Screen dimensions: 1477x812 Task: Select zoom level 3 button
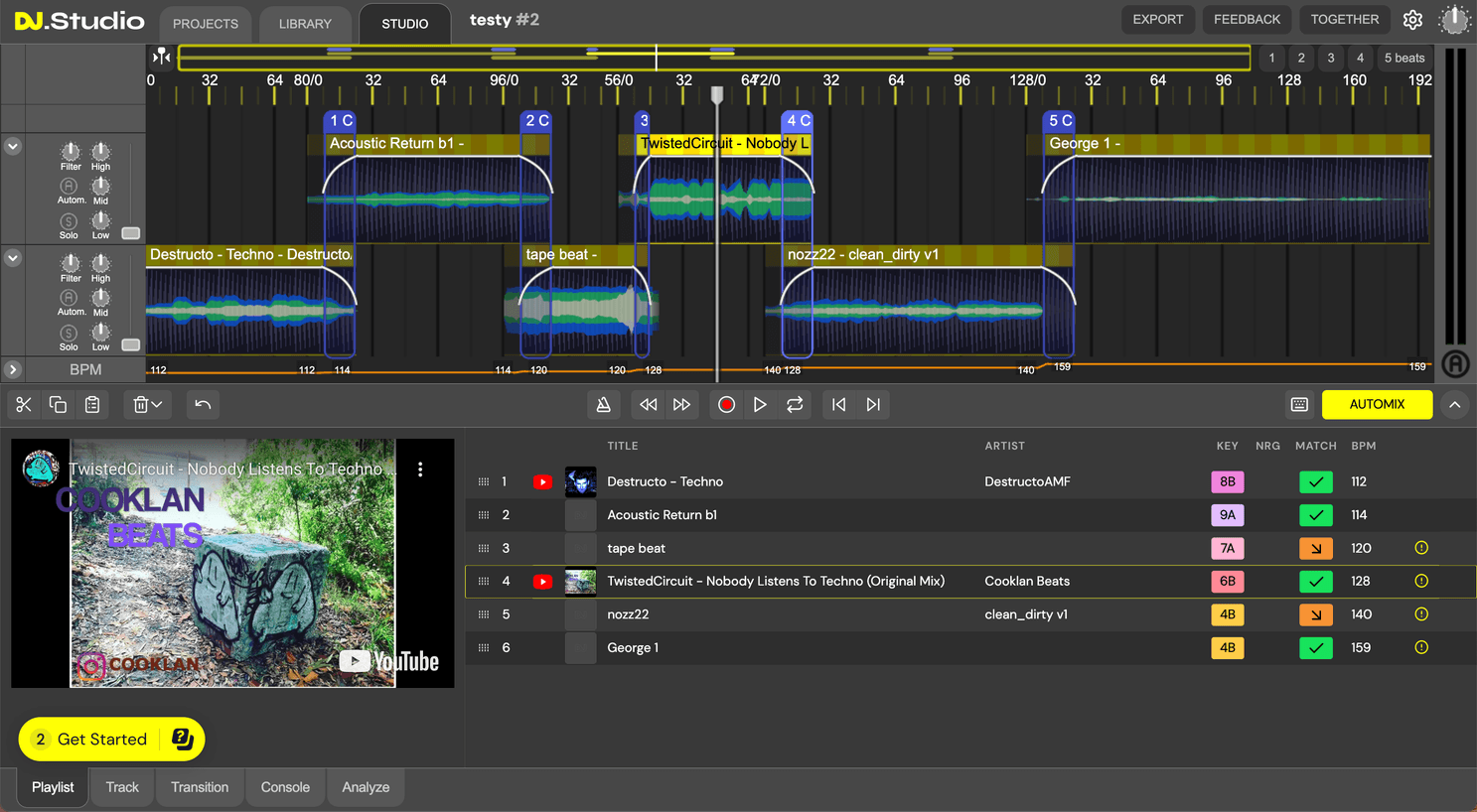pyautogui.click(x=1331, y=58)
